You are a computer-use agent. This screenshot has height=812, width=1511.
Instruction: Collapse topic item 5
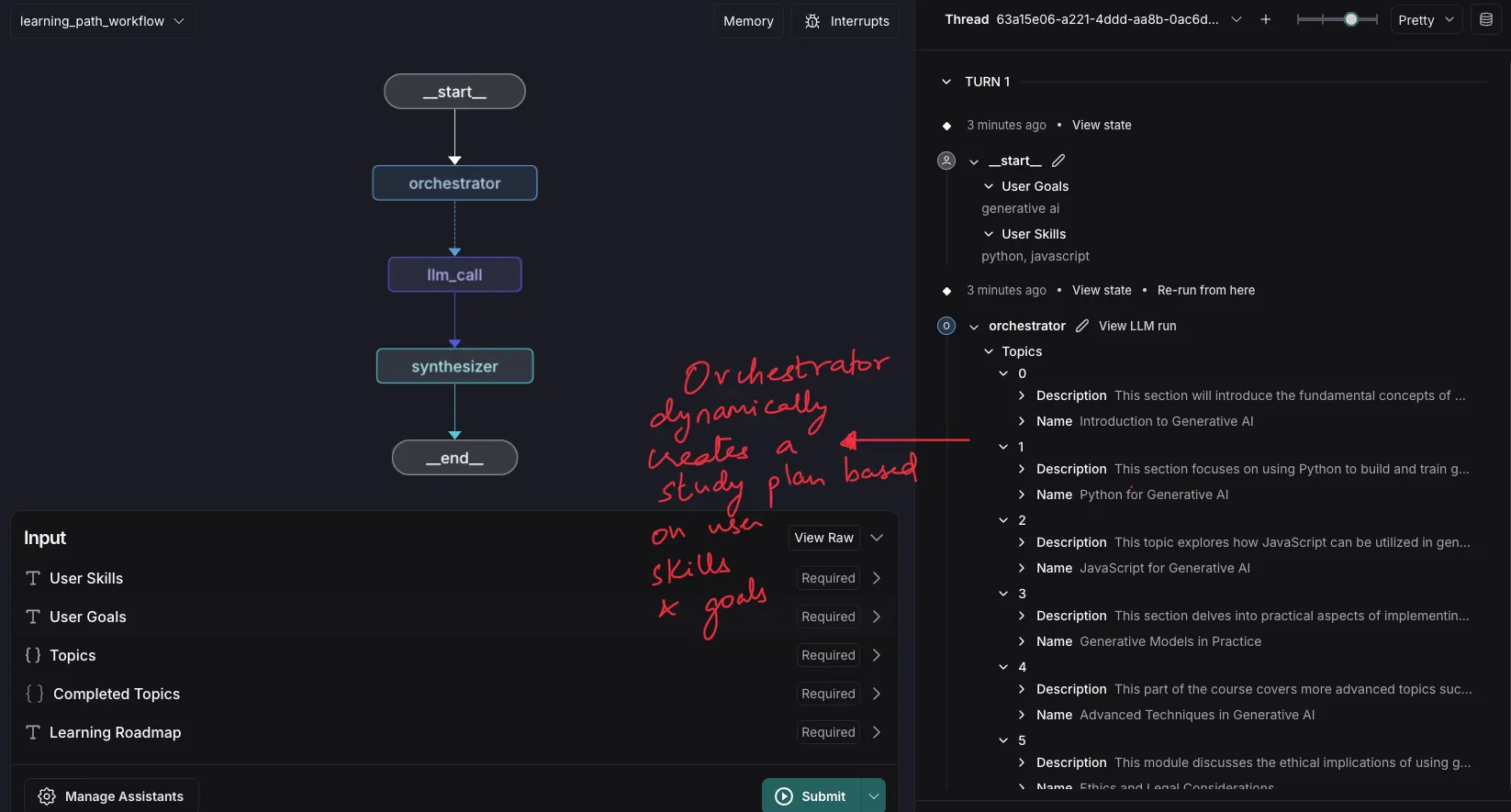click(1003, 740)
